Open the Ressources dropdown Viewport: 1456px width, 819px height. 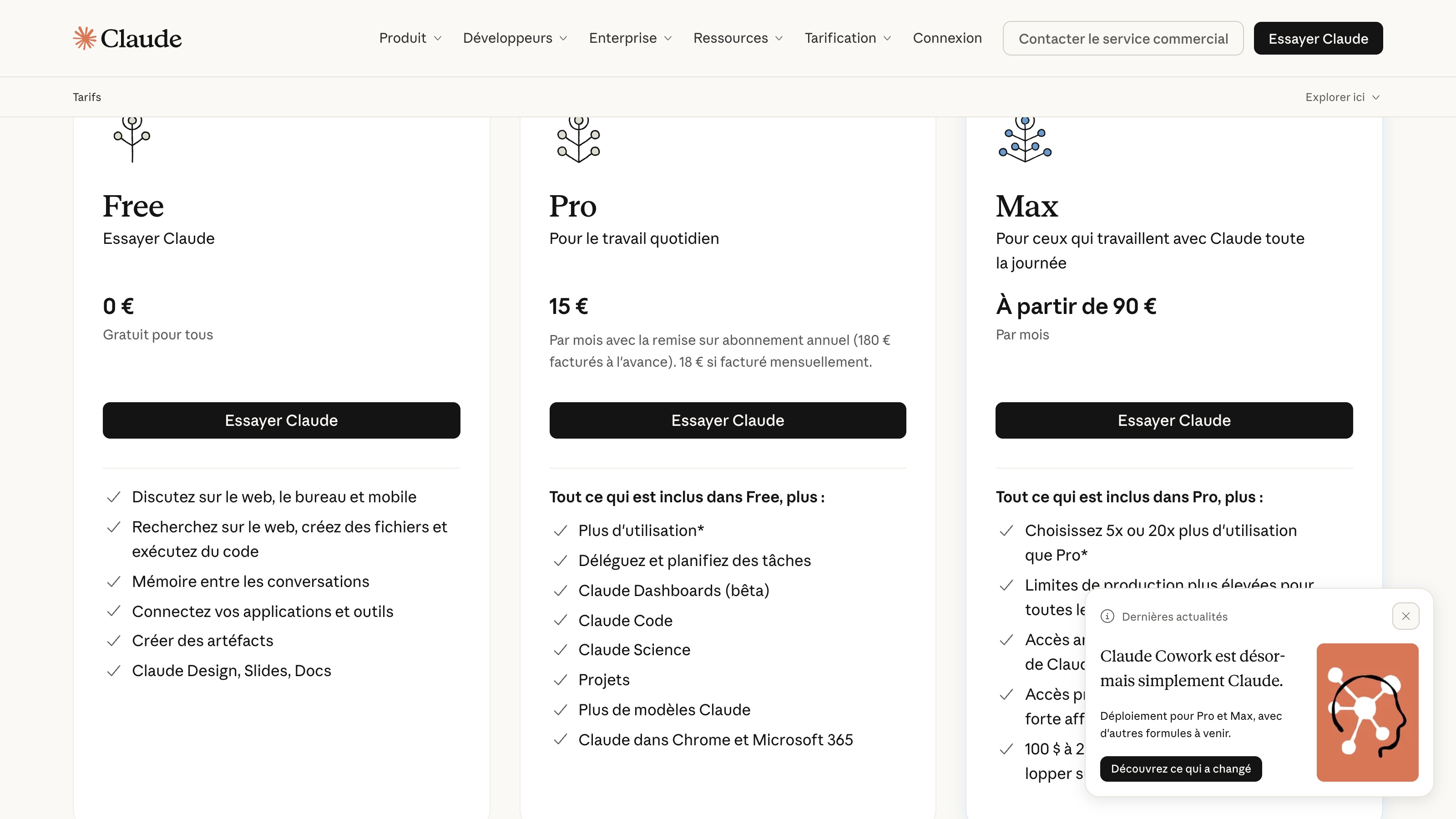point(738,38)
